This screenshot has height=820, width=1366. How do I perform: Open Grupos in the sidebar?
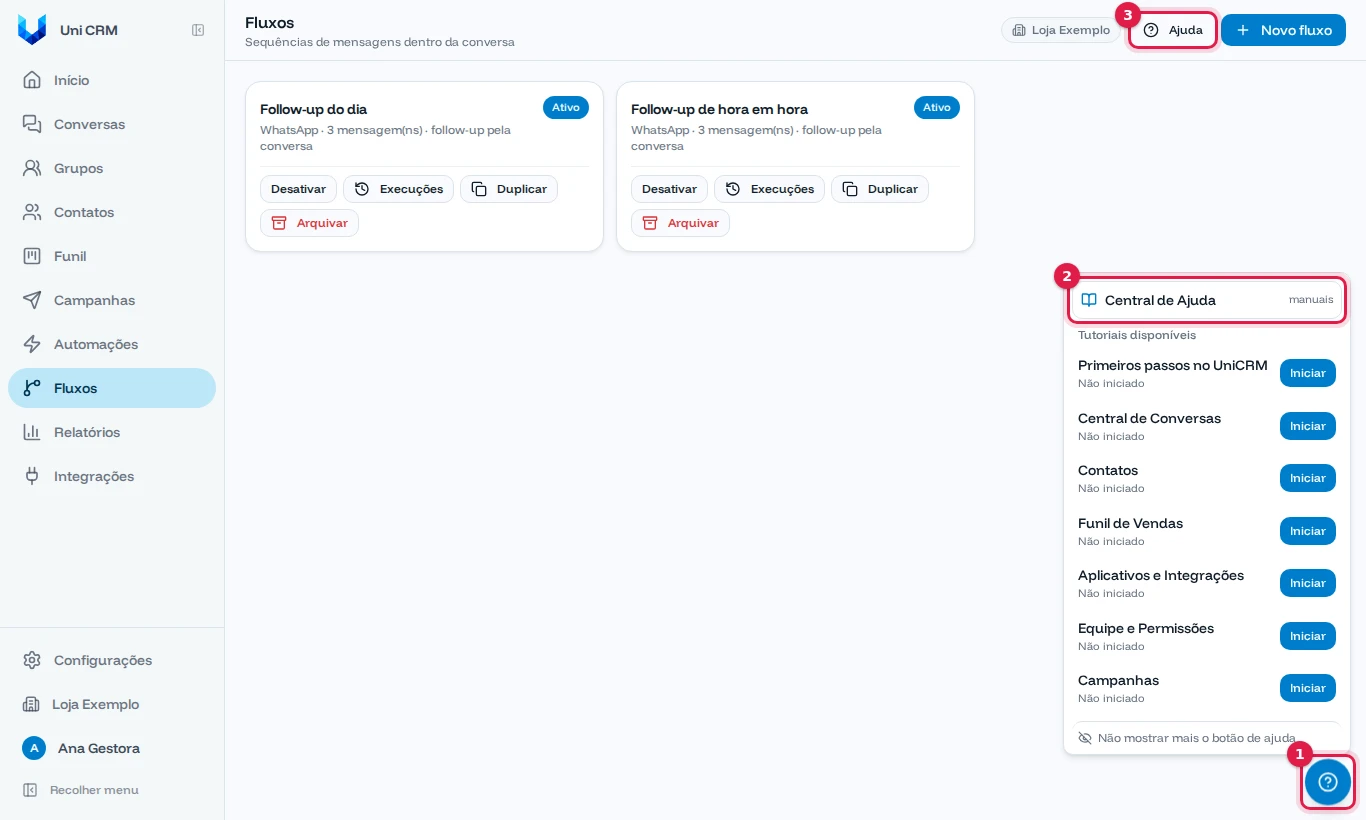click(x=112, y=168)
